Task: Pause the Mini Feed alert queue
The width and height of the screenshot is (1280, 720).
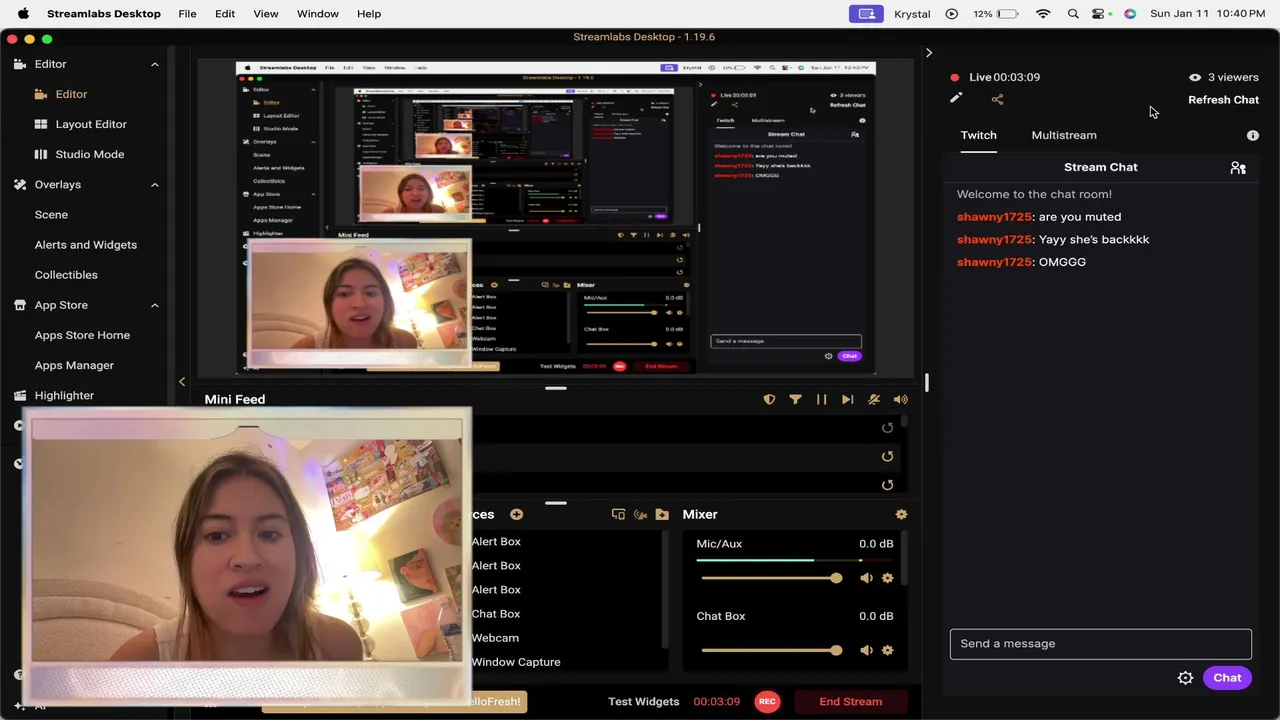Action: click(x=821, y=399)
